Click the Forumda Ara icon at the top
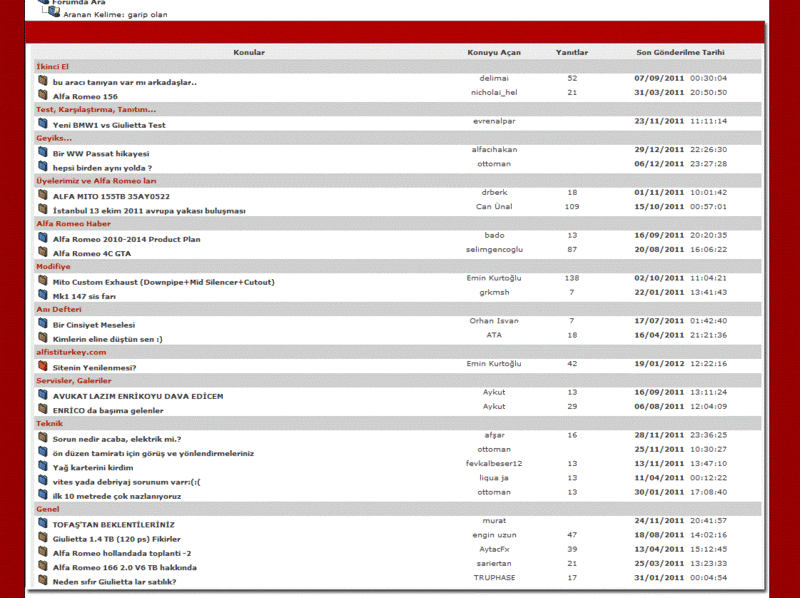Viewport: 800px width, 598px height. pyautogui.click(x=43, y=3)
